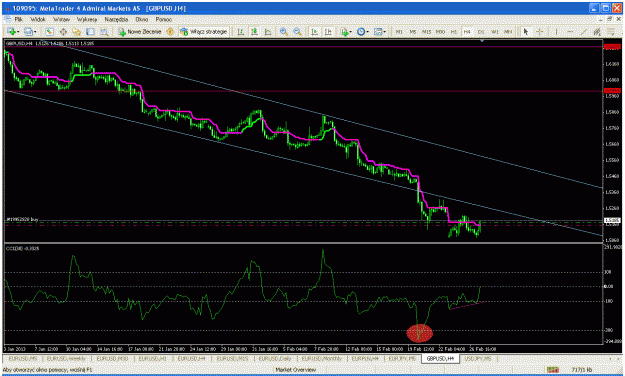Switch to the EURUSD,H1 chart tab
Image resolution: width=625 pixels, height=376 pixels.
[x=153, y=359]
